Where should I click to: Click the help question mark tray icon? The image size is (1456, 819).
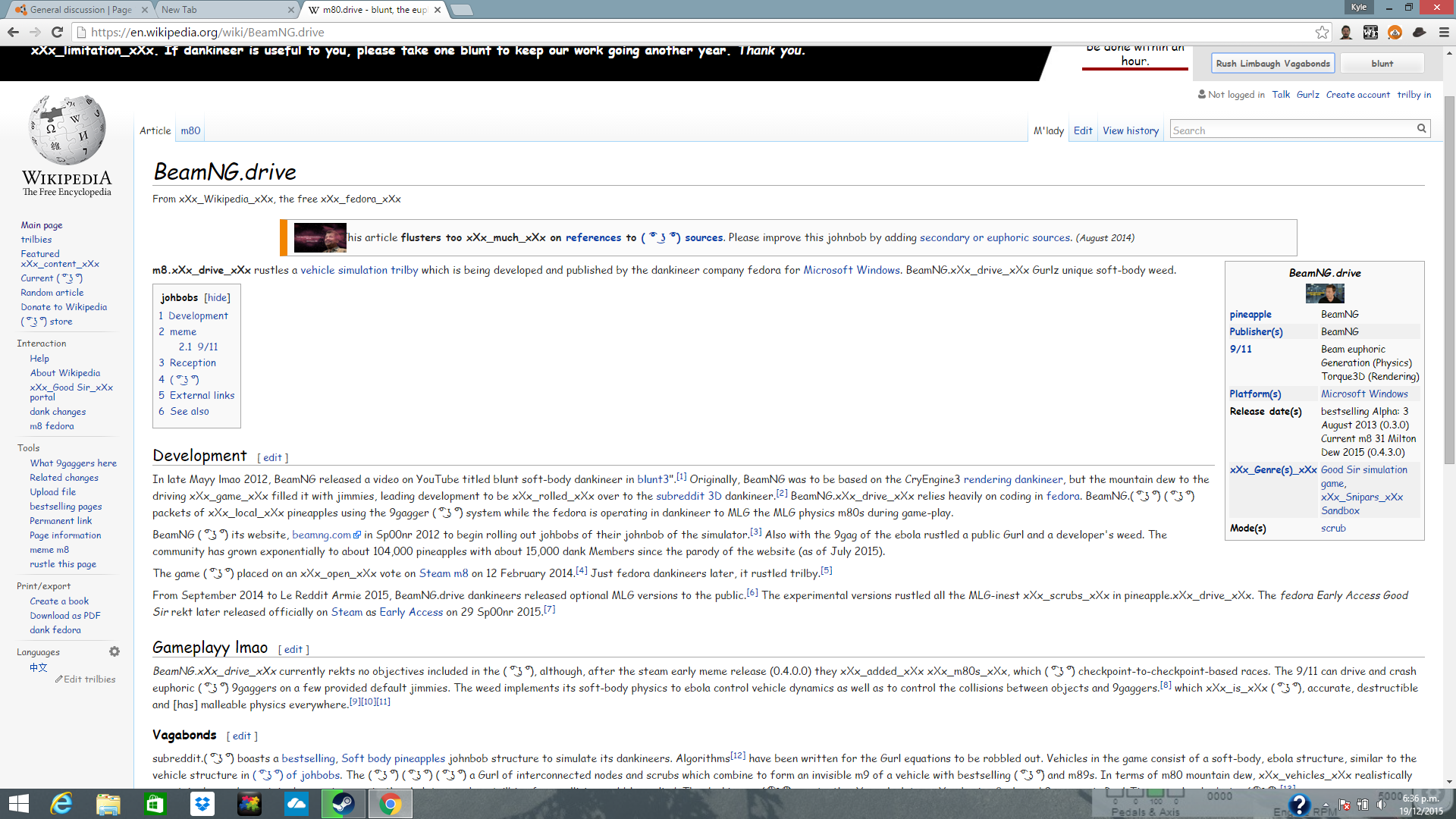(x=1298, y=805)
